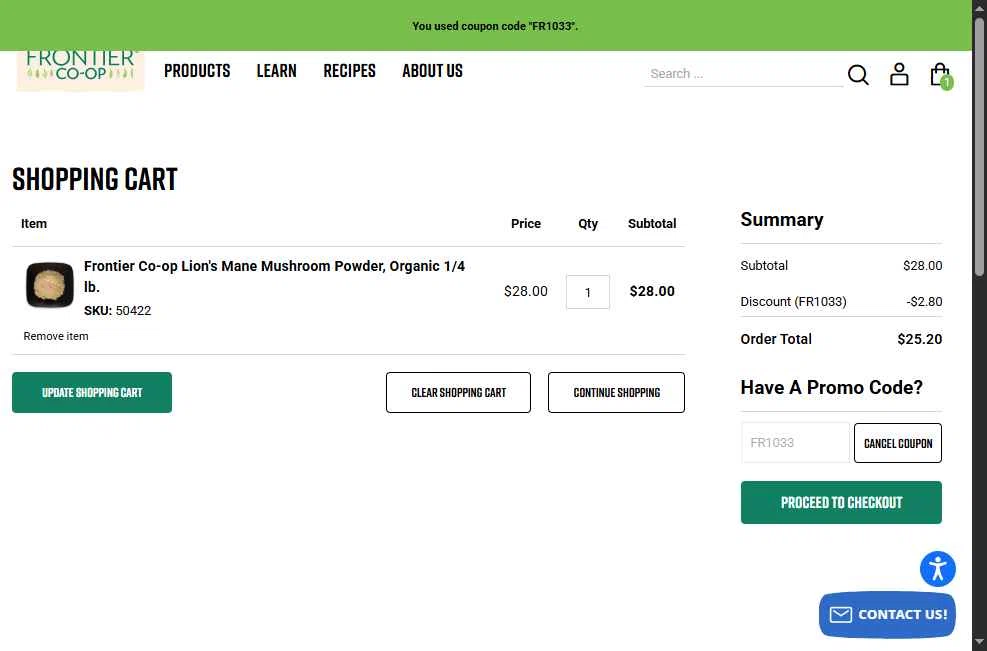Click Continue Shopping button

click(616, 392)
